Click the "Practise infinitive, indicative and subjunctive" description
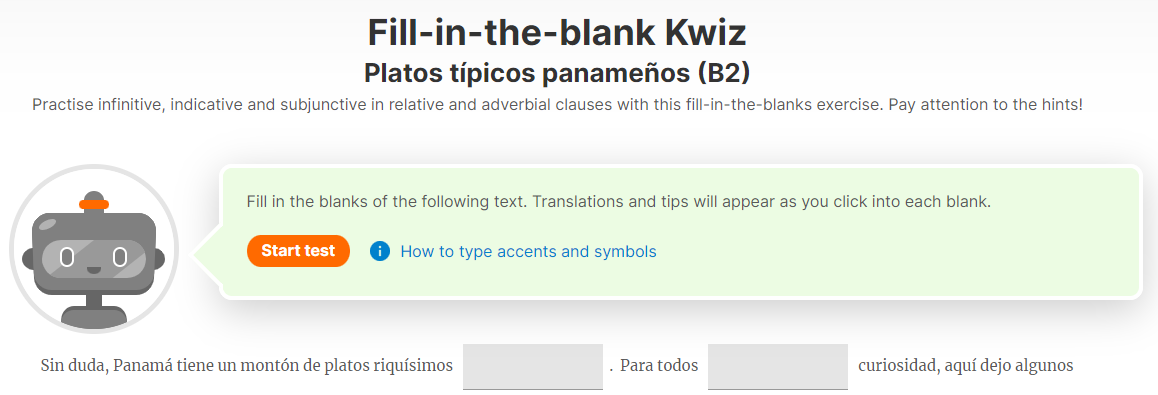Viewport: 1158px width, 395px height. coord(558,105)
